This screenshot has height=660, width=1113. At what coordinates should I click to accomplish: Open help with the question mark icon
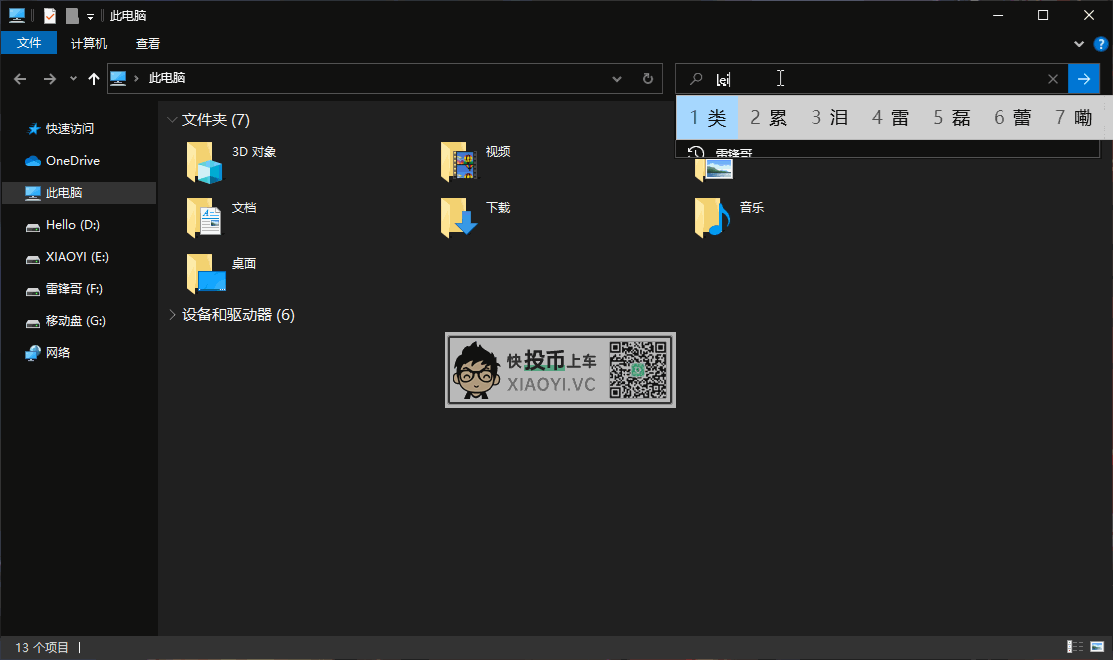click(x=1101, y=44)
